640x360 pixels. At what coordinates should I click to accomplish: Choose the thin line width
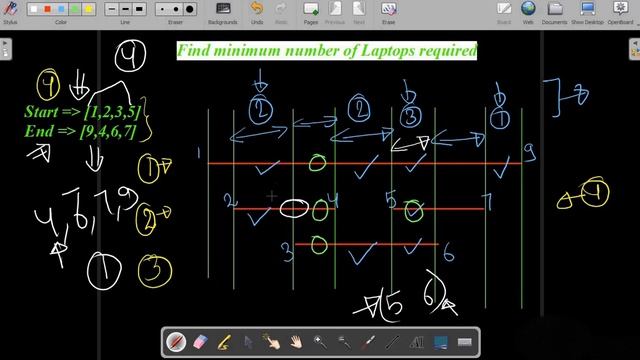click(x=112, y=9)
